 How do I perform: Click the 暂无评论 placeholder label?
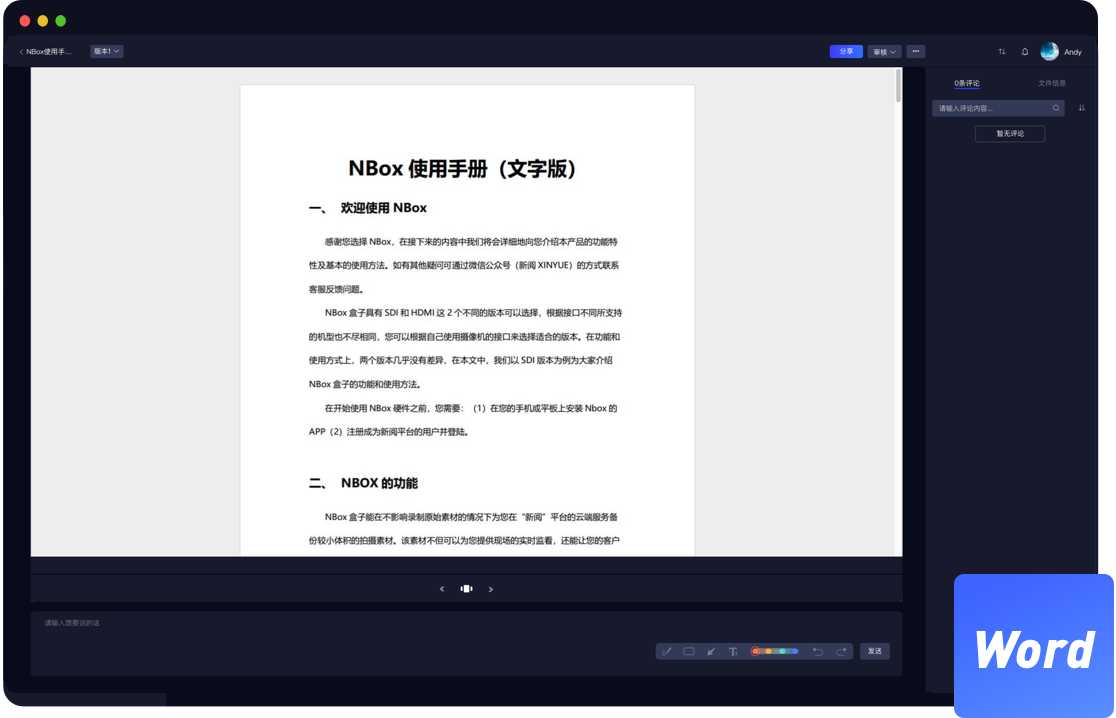pyautogui.click(x=1010, y=134)
